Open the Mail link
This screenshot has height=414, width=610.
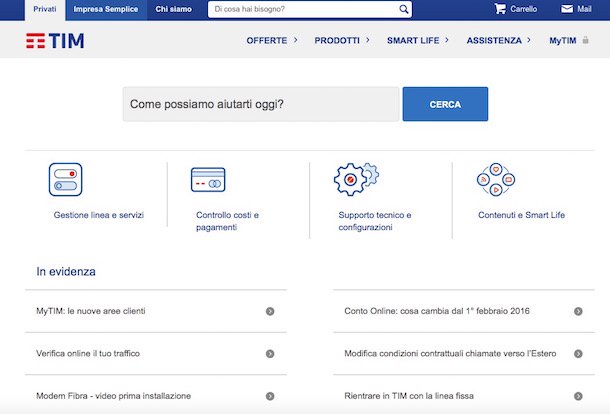coord(584,9)
